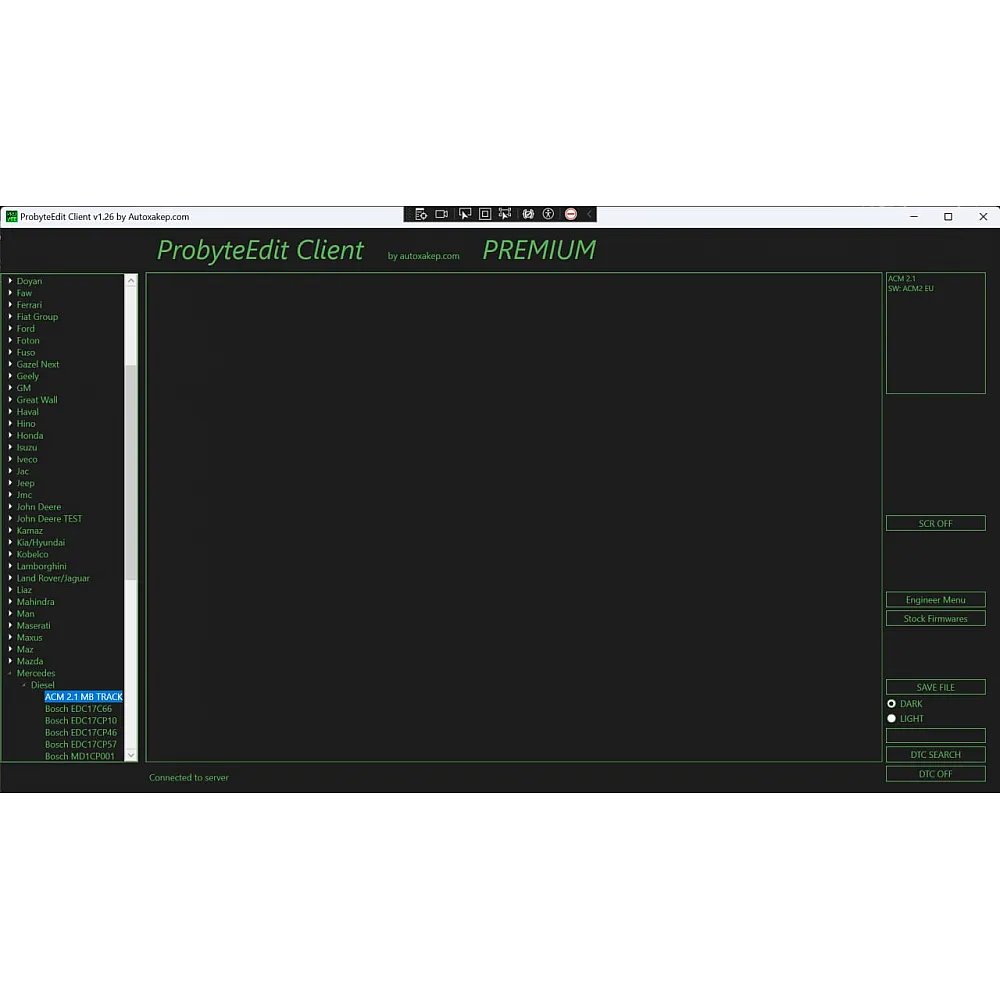The image size is (1000, 1000).
Task: Click the DTC OFF button
Action: (936, 774)
